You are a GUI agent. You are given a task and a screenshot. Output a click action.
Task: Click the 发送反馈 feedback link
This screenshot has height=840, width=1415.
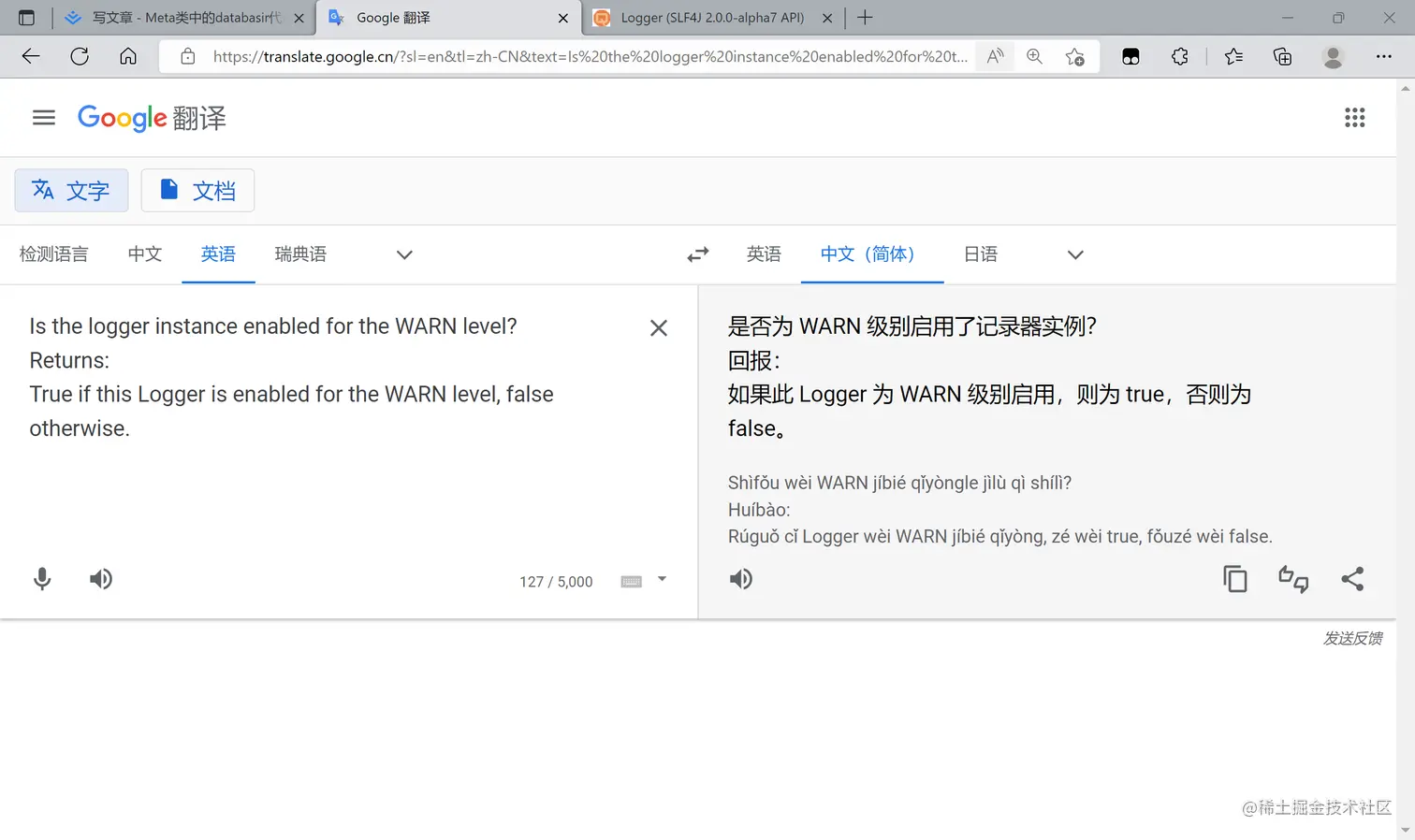[1352, 638]
